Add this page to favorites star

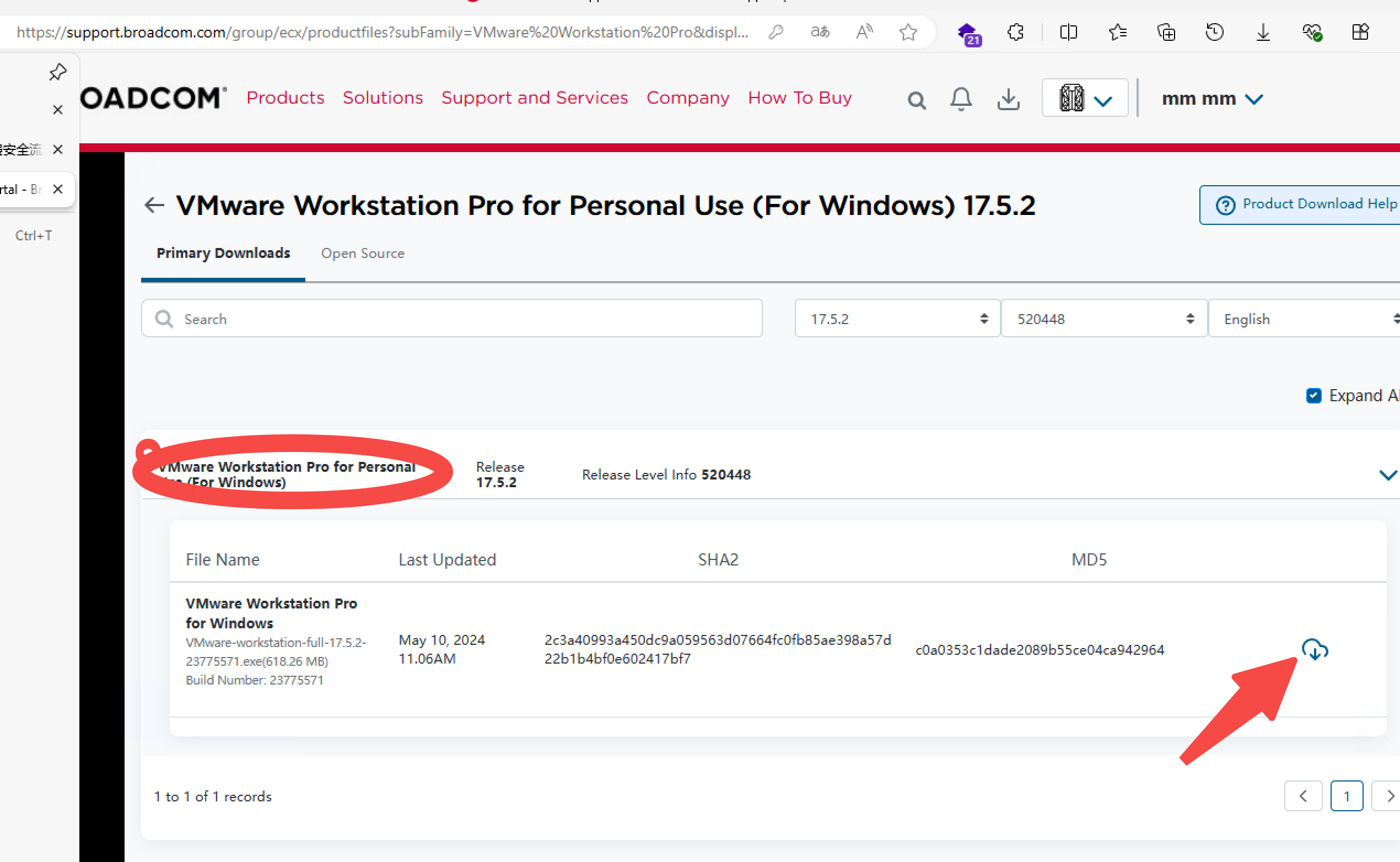pyautogui.click(x=908, y=32)
